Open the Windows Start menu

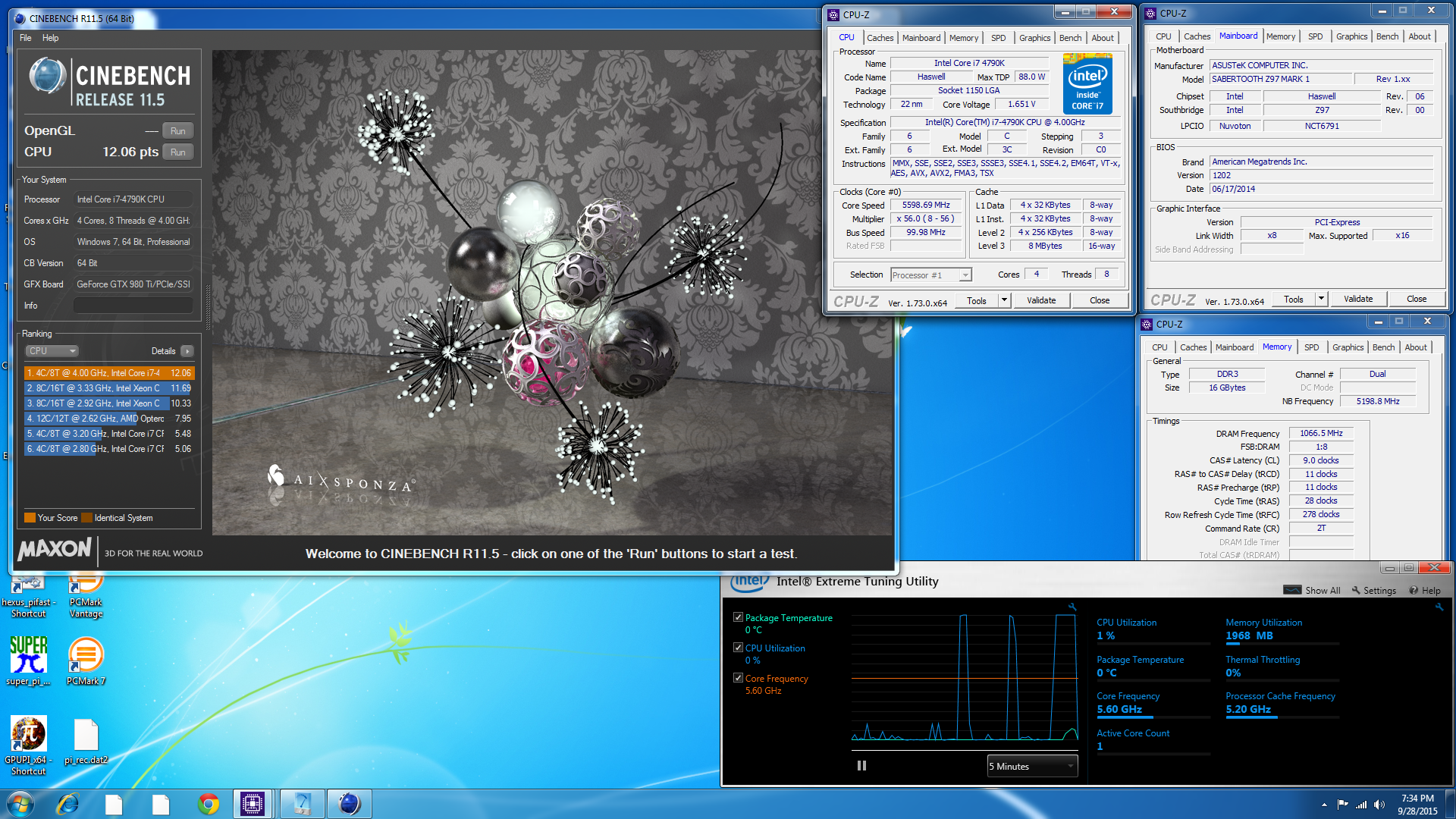click(20, 804)
